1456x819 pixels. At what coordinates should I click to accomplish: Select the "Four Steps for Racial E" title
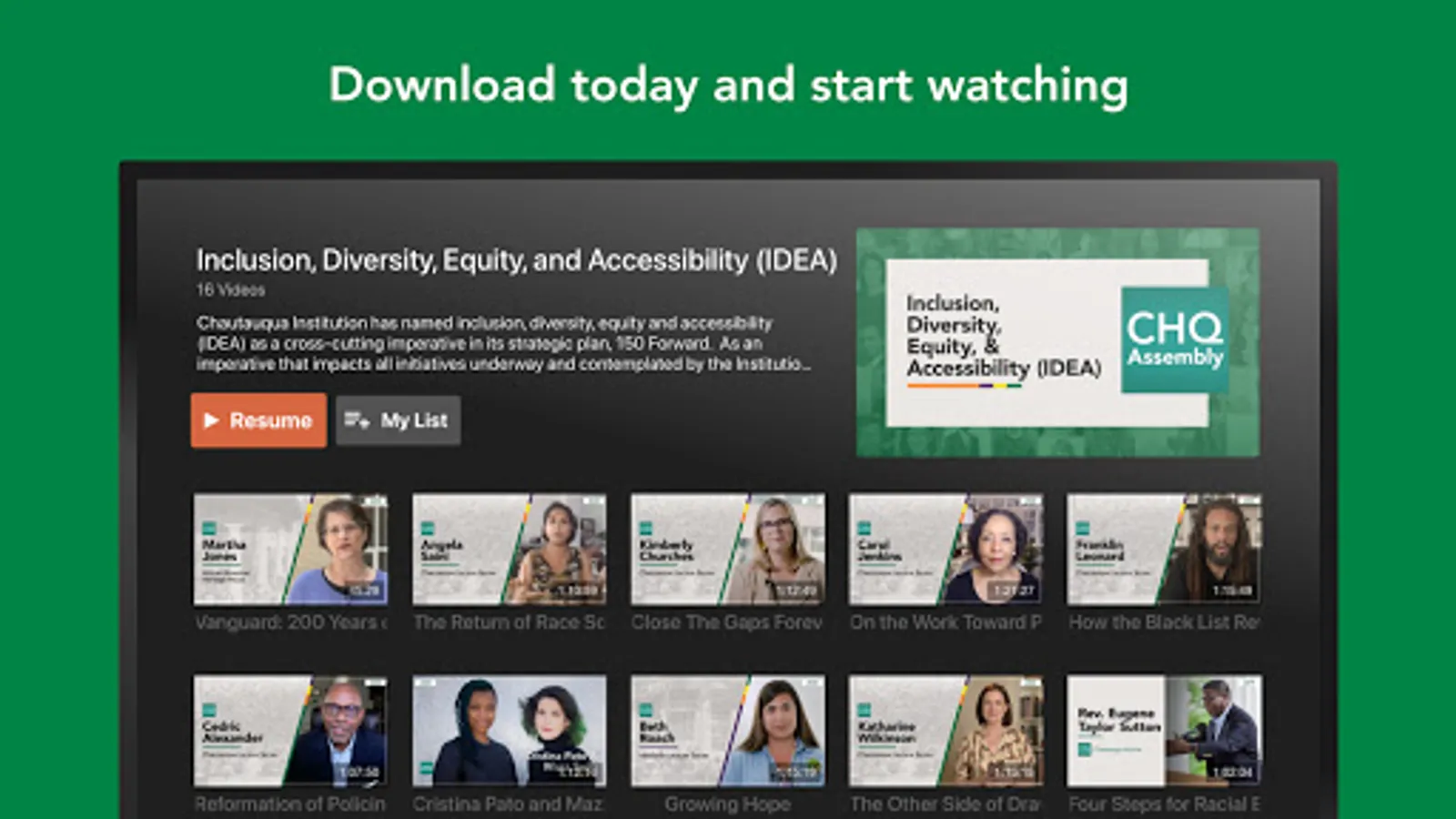point(1164,804)
